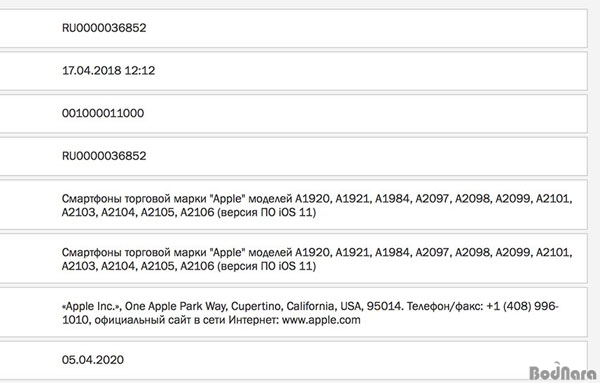The width and height of the screenshot is (600, 383).
Task: Click the date 17.04.2018 12:12
Action: pyautogui.click(x=108, y=70)
